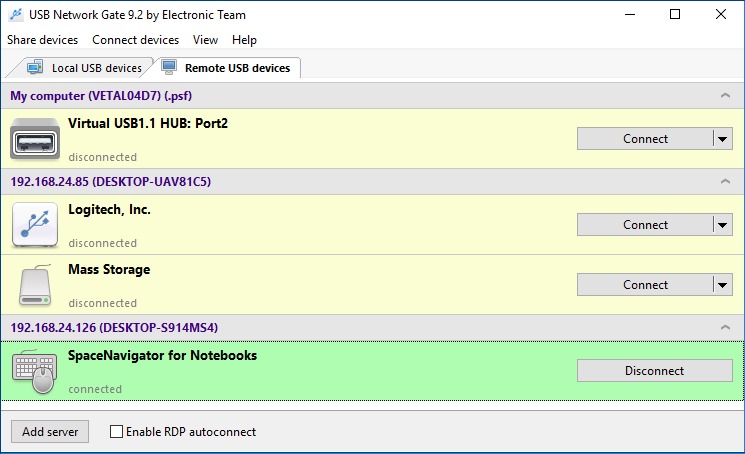Switch to the Local USB devices tab

[86, 68]
